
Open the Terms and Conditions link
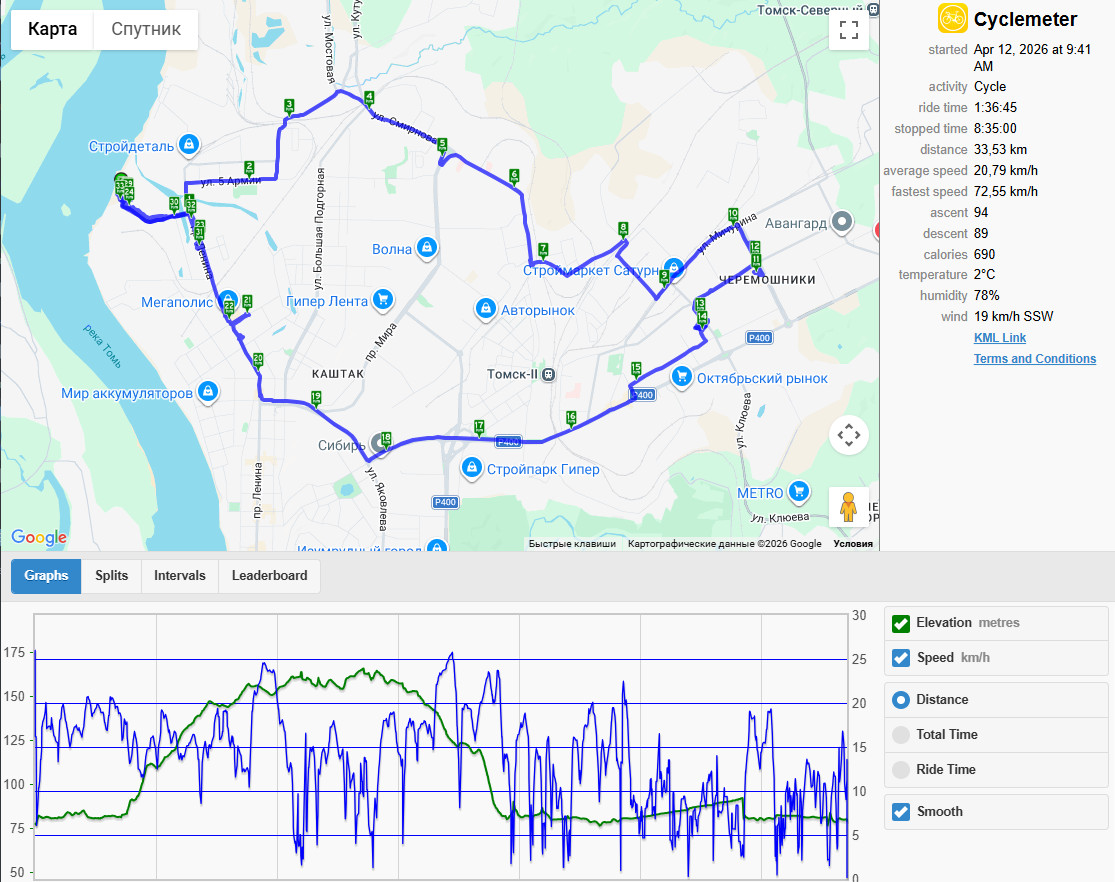tap(1035, 358)
